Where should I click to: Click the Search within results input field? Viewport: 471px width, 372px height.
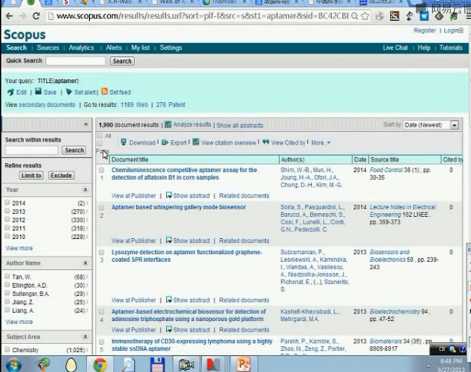click(x=32, y=150)
